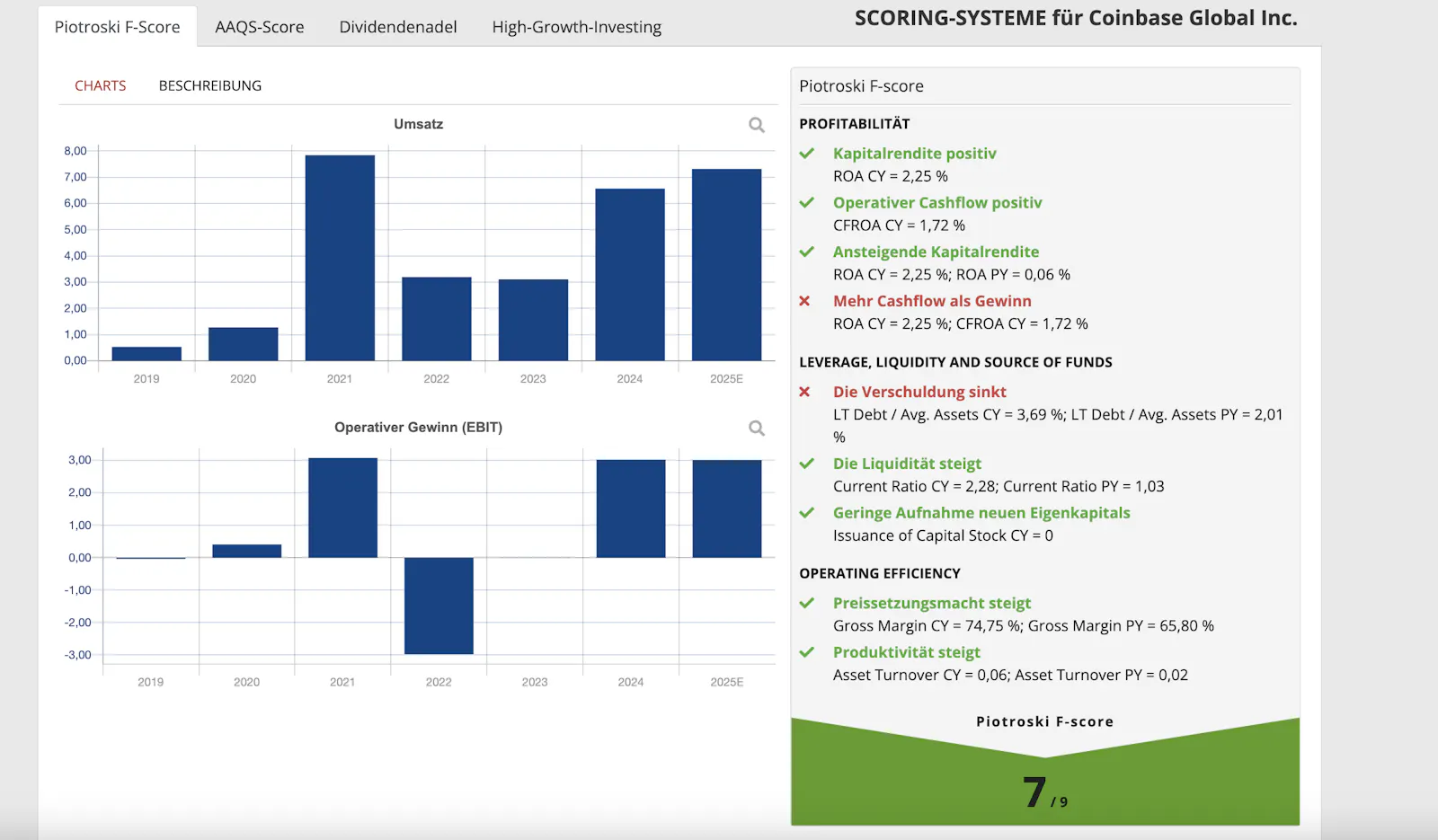Click the Umsatz chart title
Image resolution: width=1438 pixels, height=840 pixels.
point(419,124)
